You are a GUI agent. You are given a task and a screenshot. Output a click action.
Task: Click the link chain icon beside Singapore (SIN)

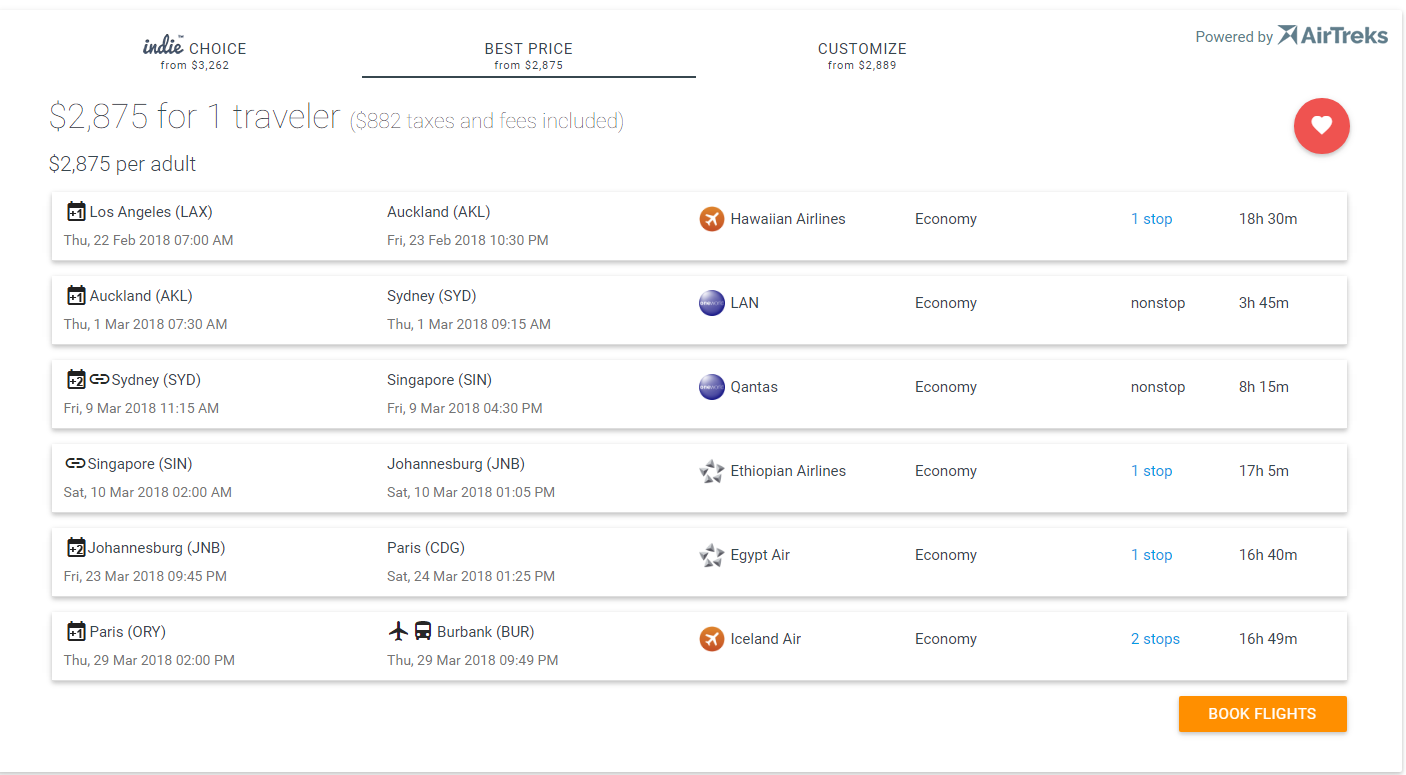click(75, 464)
